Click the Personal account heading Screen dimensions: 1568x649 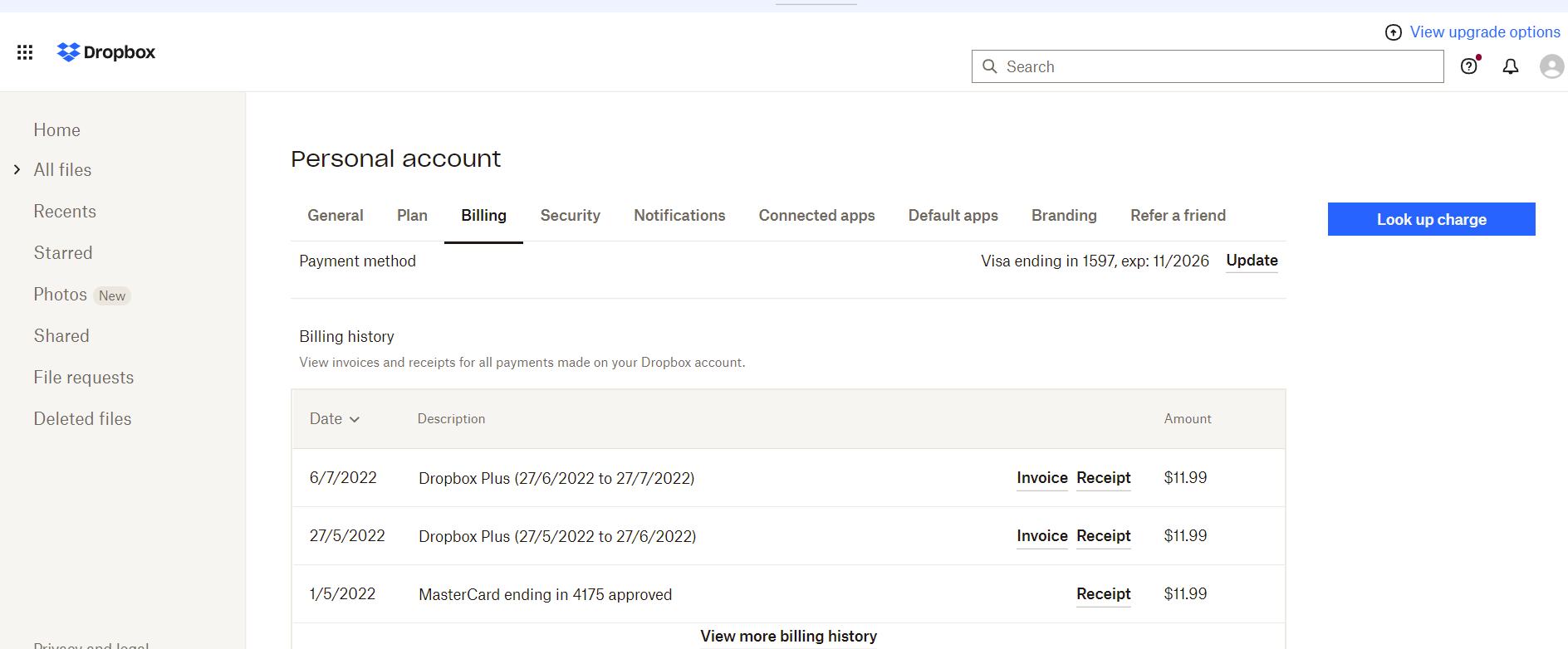(396, 159)
